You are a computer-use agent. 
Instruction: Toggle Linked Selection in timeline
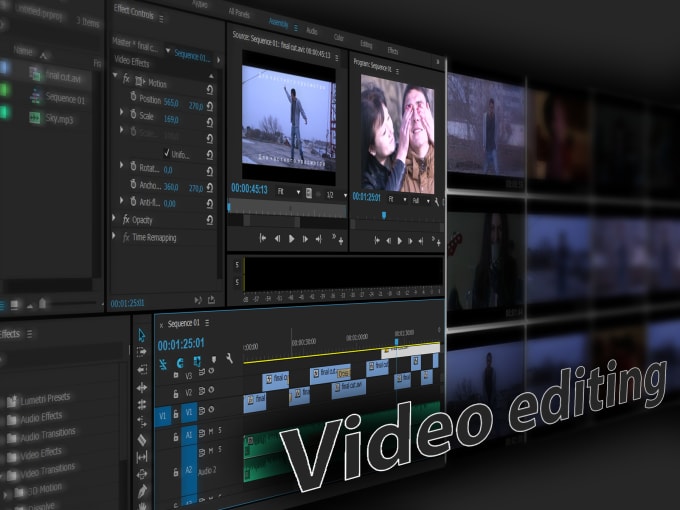[197, 361]
